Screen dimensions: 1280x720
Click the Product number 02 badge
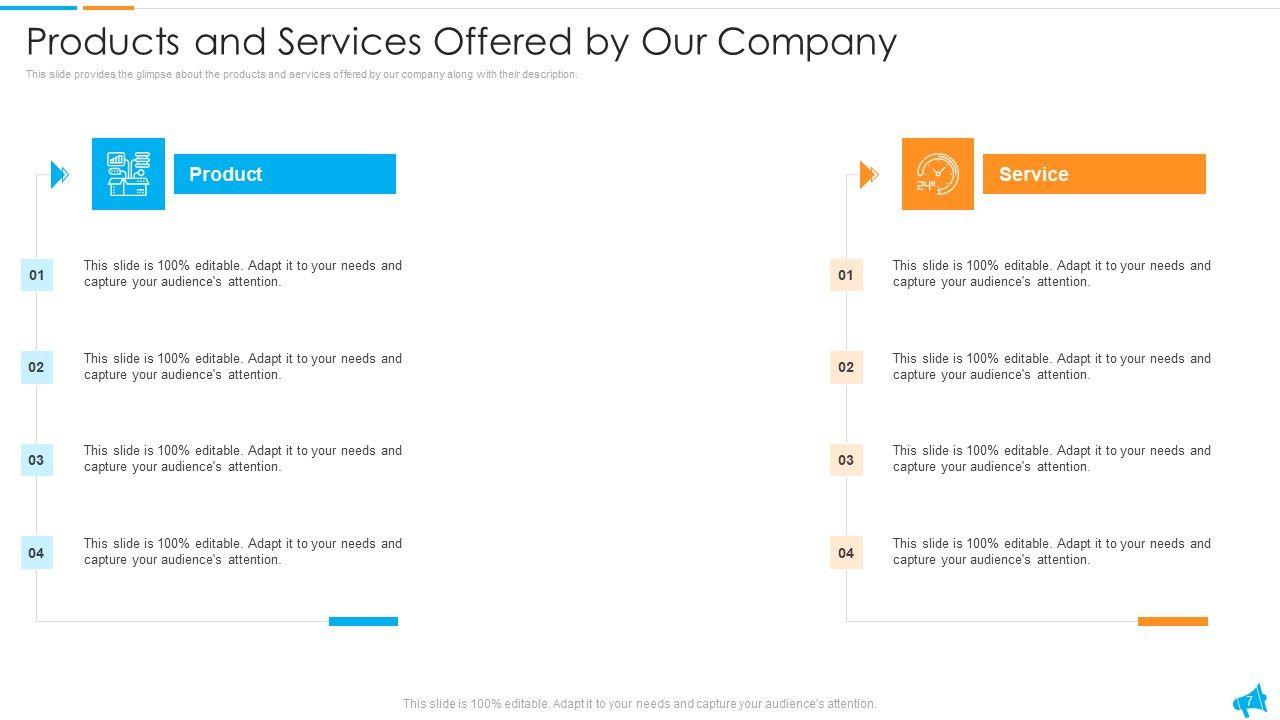click(36, 367)
